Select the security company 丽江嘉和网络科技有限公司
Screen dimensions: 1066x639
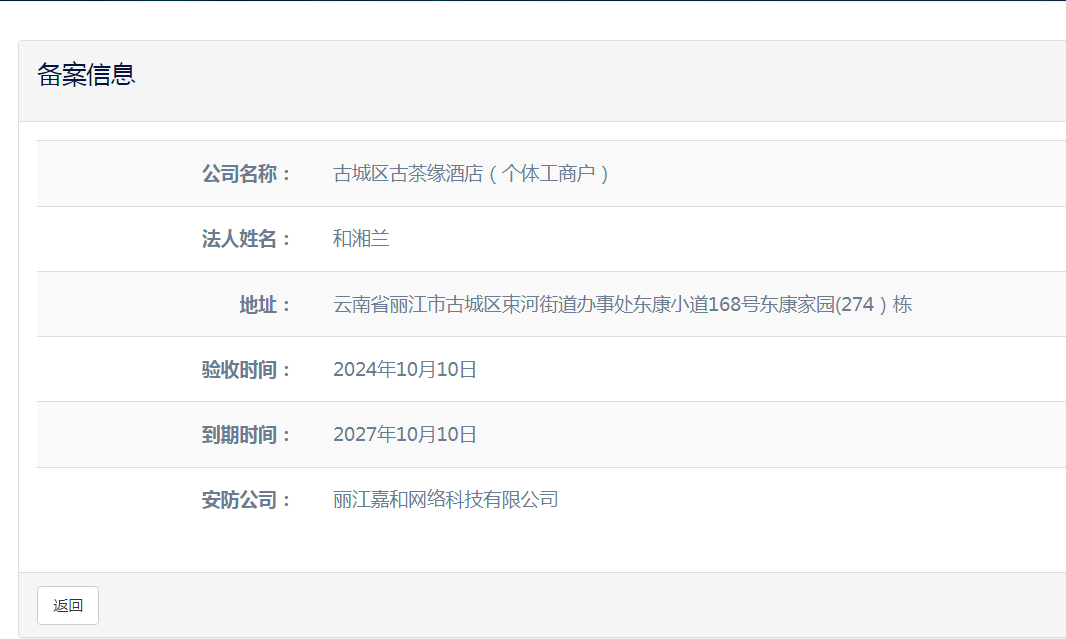[x=445, y=500]
